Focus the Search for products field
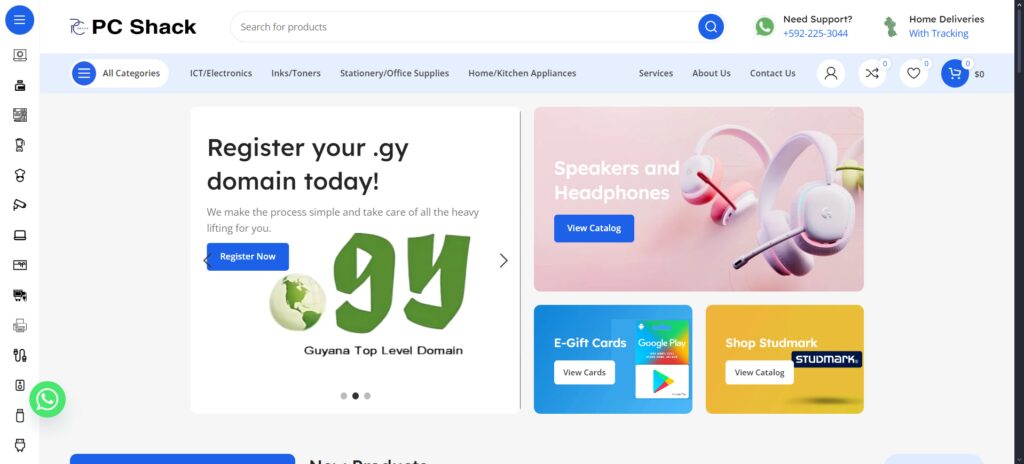This screenshot has width=1024, height=464. click(x=464, y=27)
